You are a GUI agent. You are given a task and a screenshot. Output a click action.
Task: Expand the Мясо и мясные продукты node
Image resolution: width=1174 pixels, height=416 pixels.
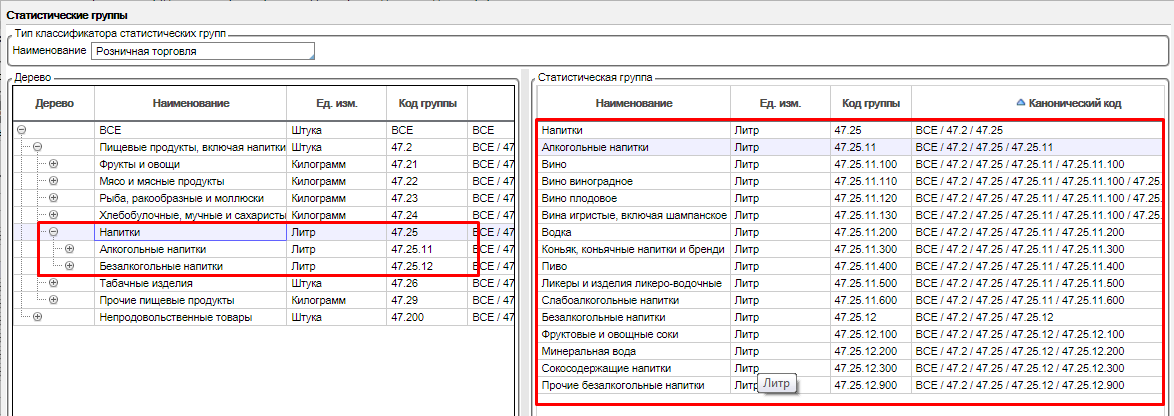[54, 181]
